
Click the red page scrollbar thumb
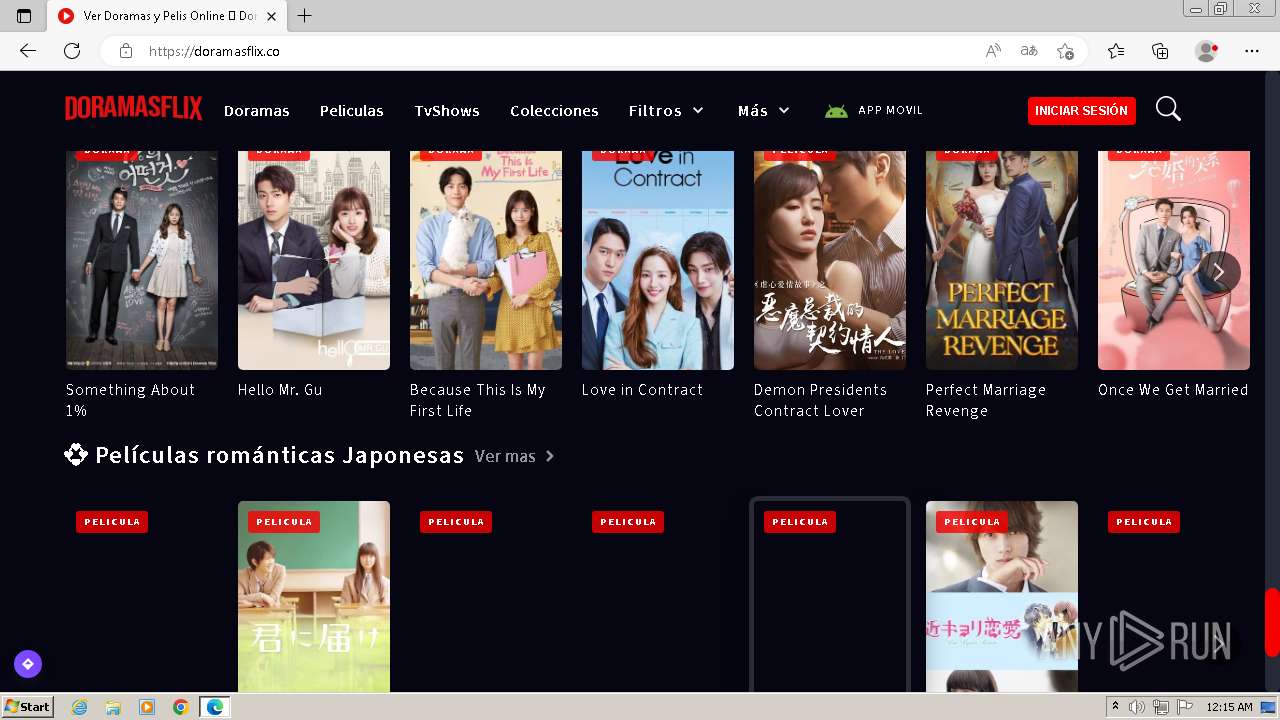click(1272, 622)
